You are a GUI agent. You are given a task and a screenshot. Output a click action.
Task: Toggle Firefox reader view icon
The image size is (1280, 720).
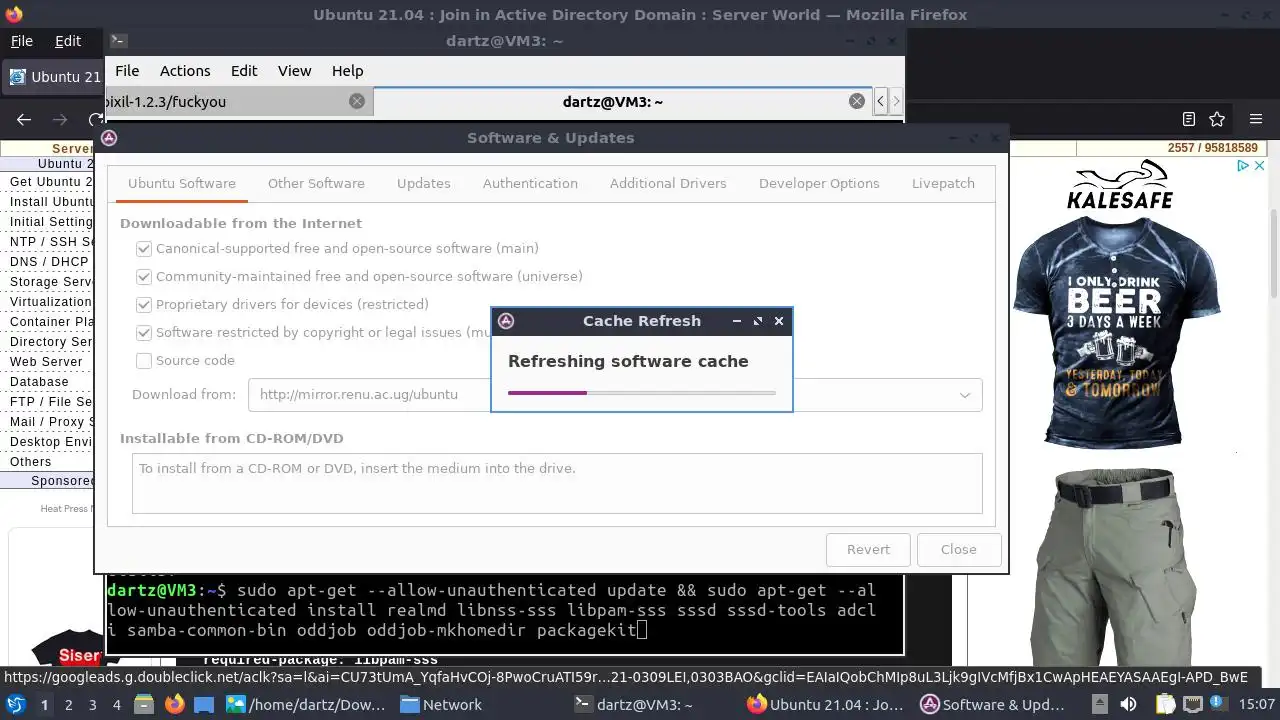click(x=1188, y=119)
